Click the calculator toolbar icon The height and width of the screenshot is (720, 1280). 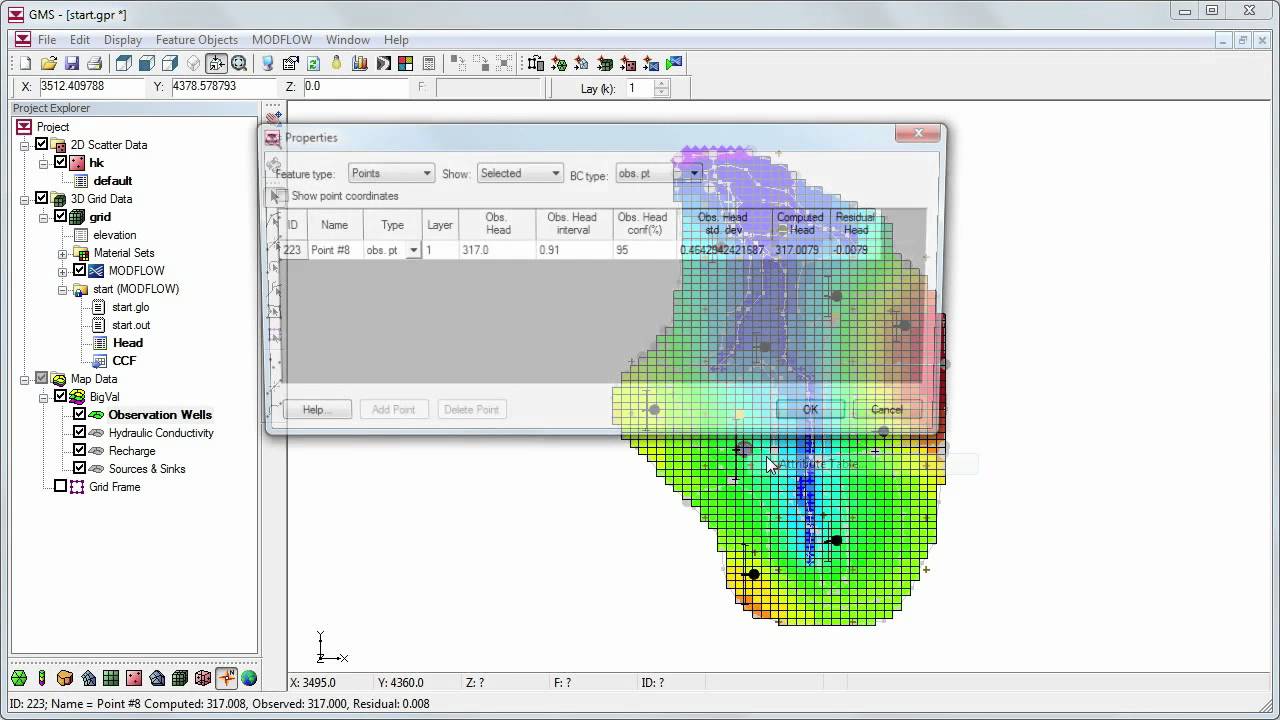pyautogui.click(x=429, y=63)
